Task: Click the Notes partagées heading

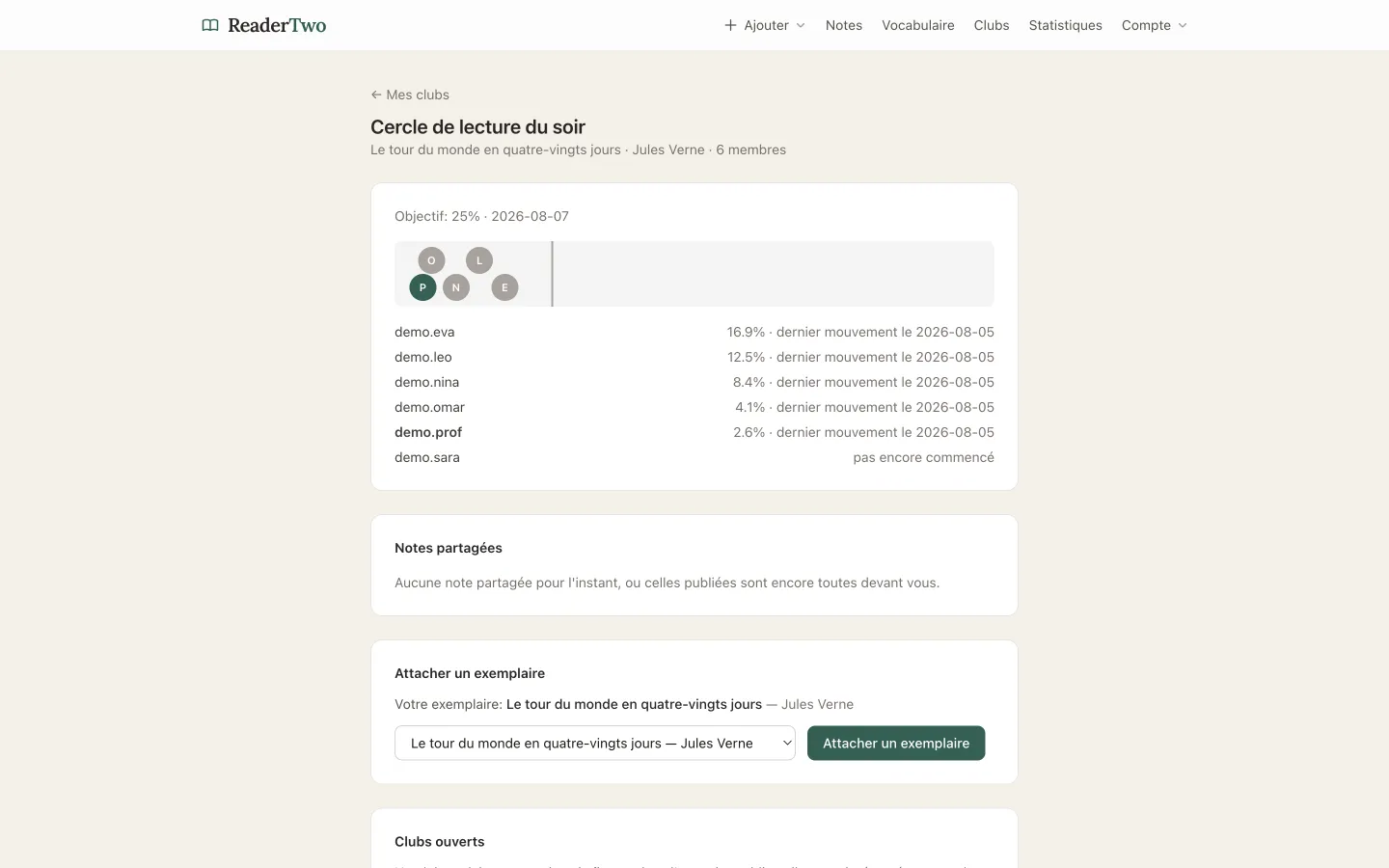Action: pyautogui.click(x=449, y=548)
